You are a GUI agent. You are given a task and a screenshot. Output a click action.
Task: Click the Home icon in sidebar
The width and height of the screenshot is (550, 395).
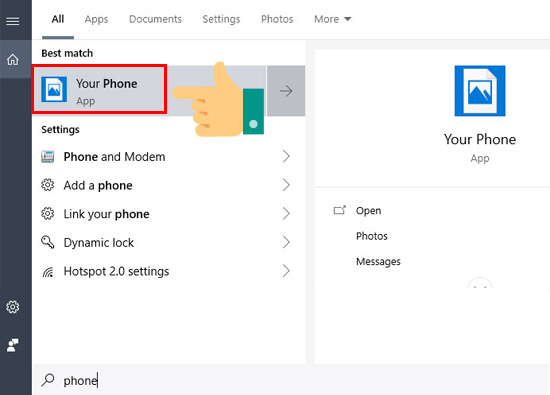(x=13, y=59)
